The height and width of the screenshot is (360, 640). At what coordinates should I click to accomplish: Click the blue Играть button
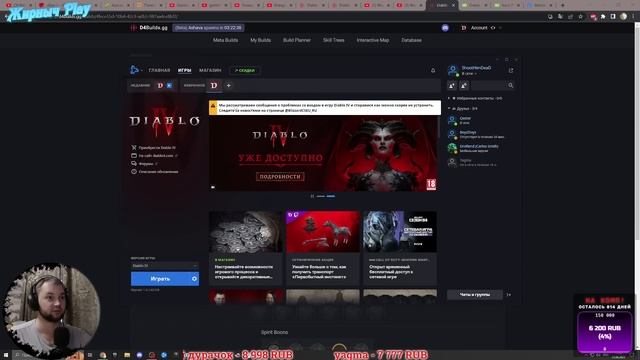(x=160, y=279)
